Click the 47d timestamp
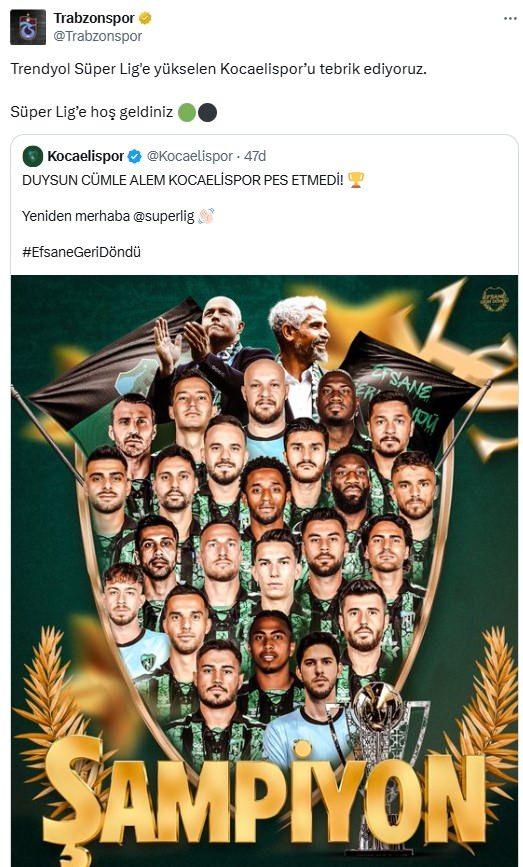The image size is (523, 867). point(255,156)
